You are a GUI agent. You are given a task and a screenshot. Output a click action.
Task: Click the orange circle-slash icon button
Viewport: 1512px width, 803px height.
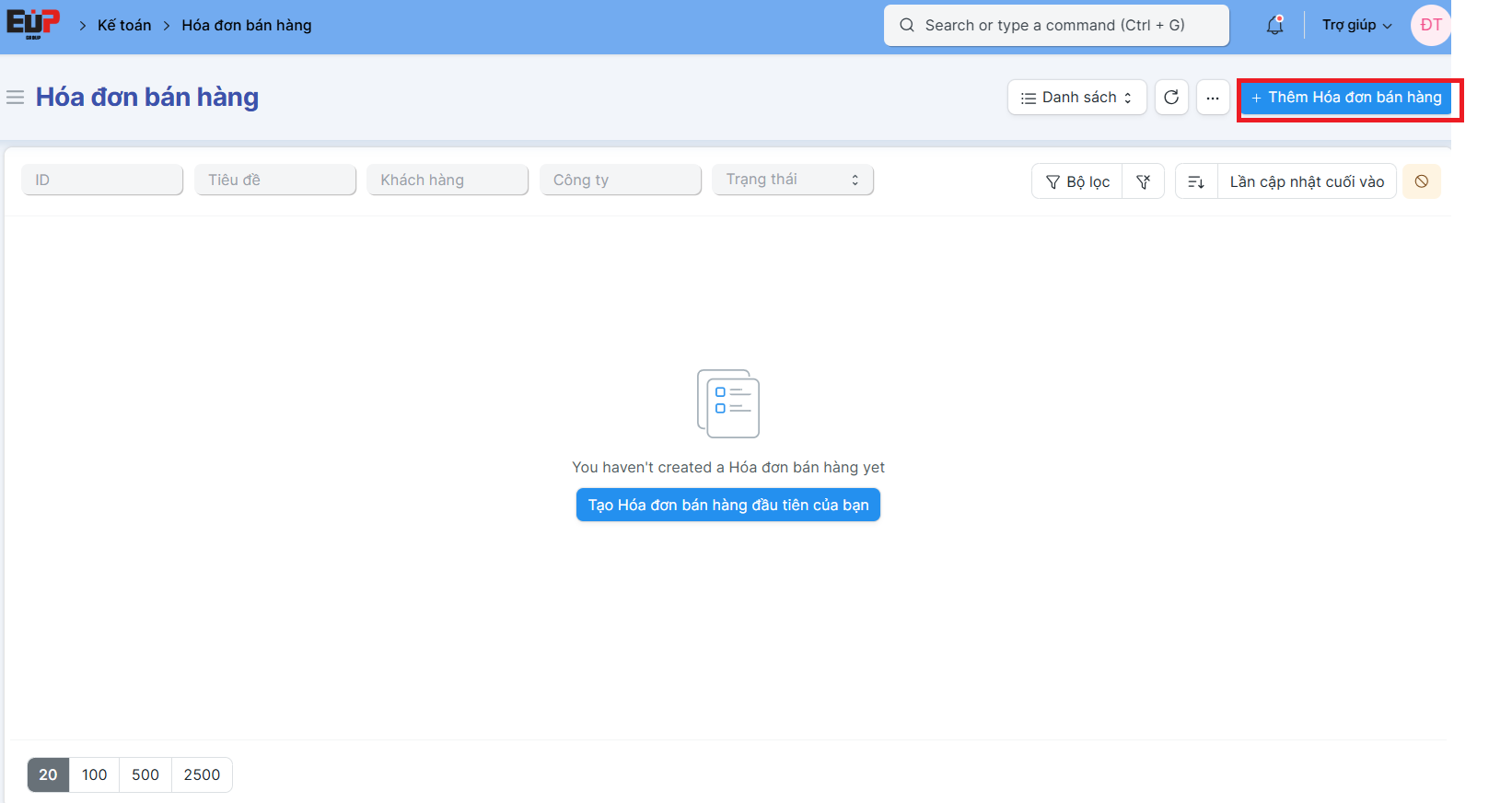click(1422, 181)
